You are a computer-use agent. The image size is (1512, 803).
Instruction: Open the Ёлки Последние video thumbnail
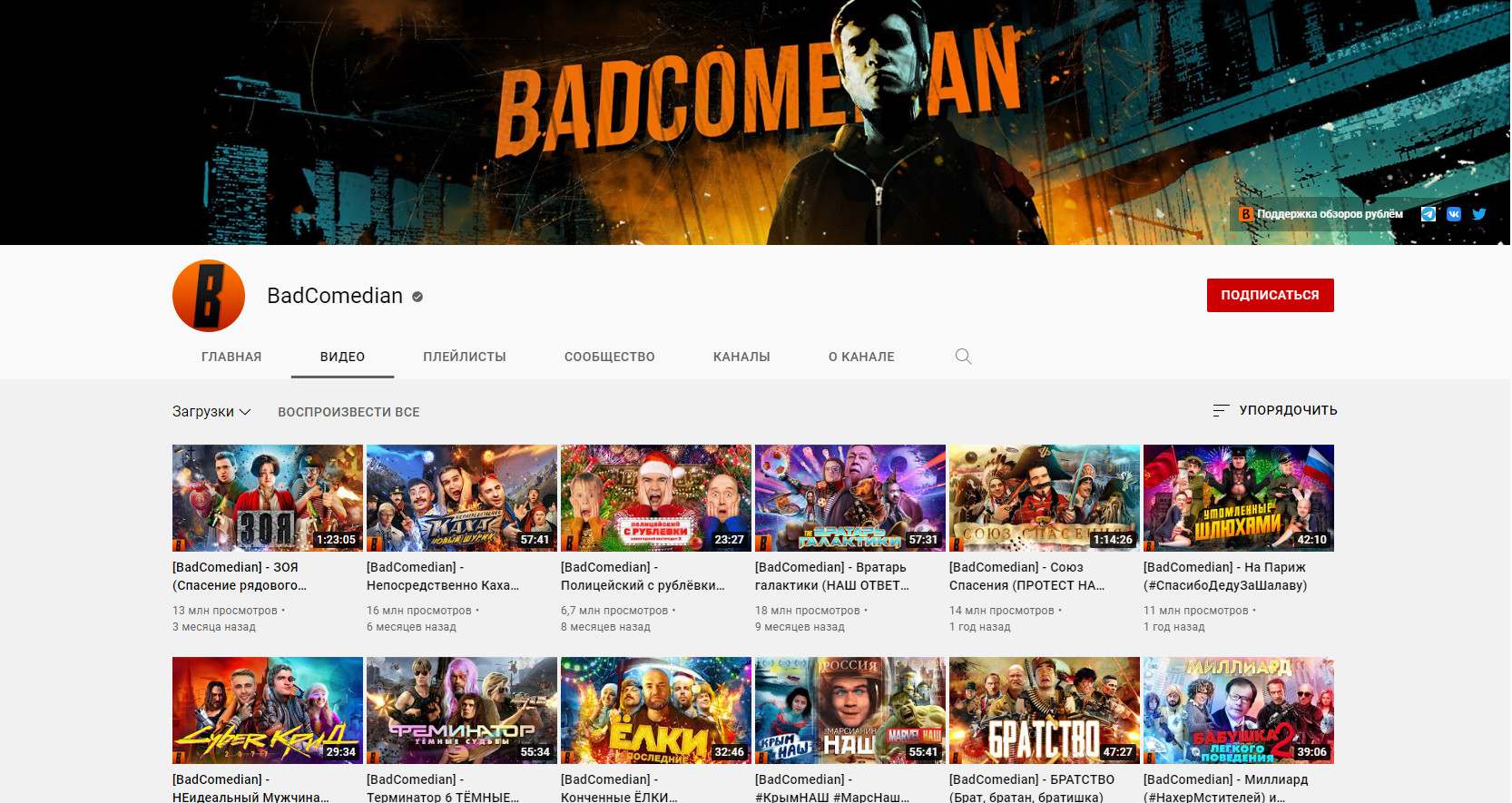click(x=656, y=710)
